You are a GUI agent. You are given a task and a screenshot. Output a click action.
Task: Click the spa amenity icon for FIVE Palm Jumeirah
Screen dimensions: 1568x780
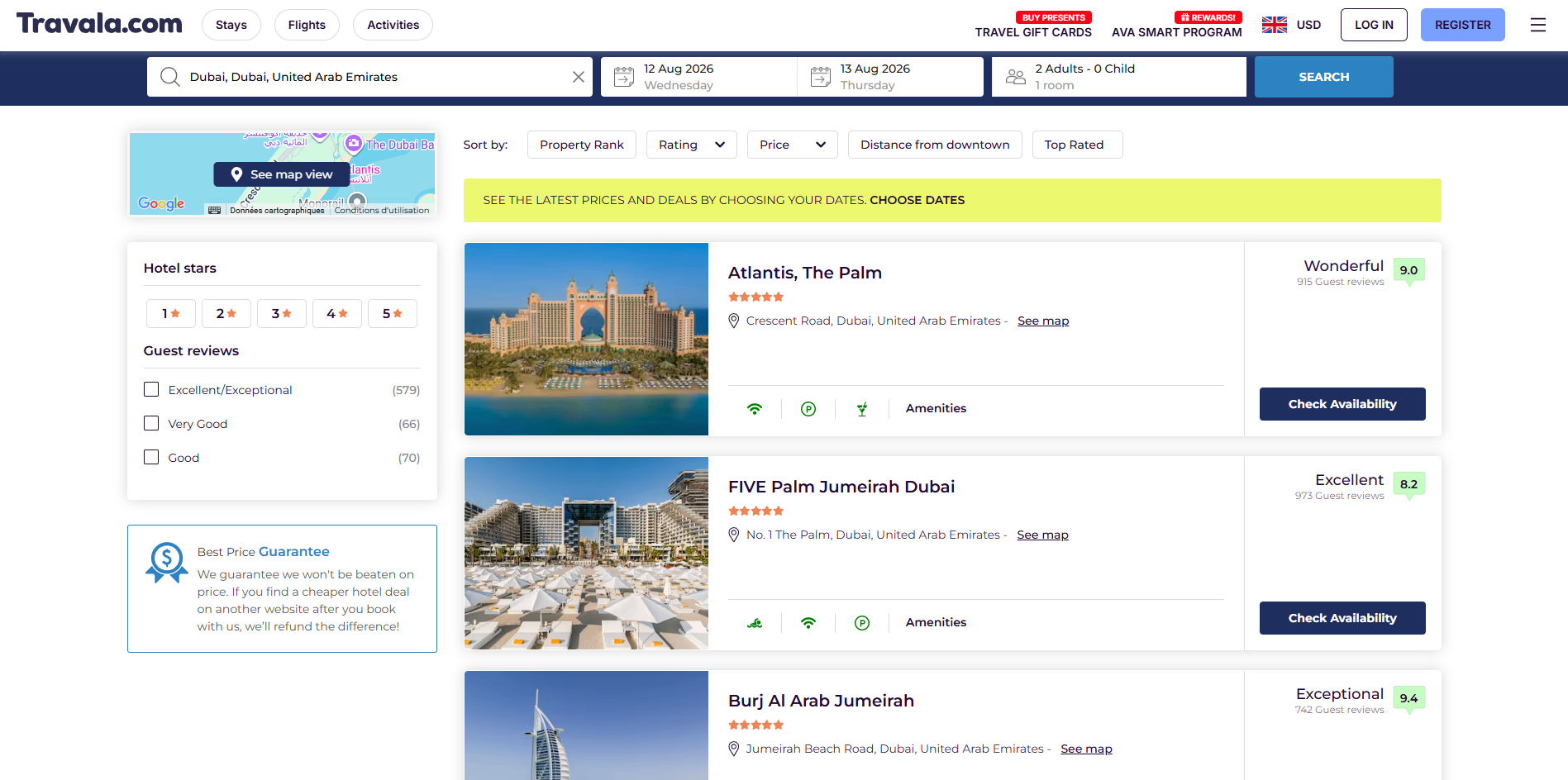[754, 622]
